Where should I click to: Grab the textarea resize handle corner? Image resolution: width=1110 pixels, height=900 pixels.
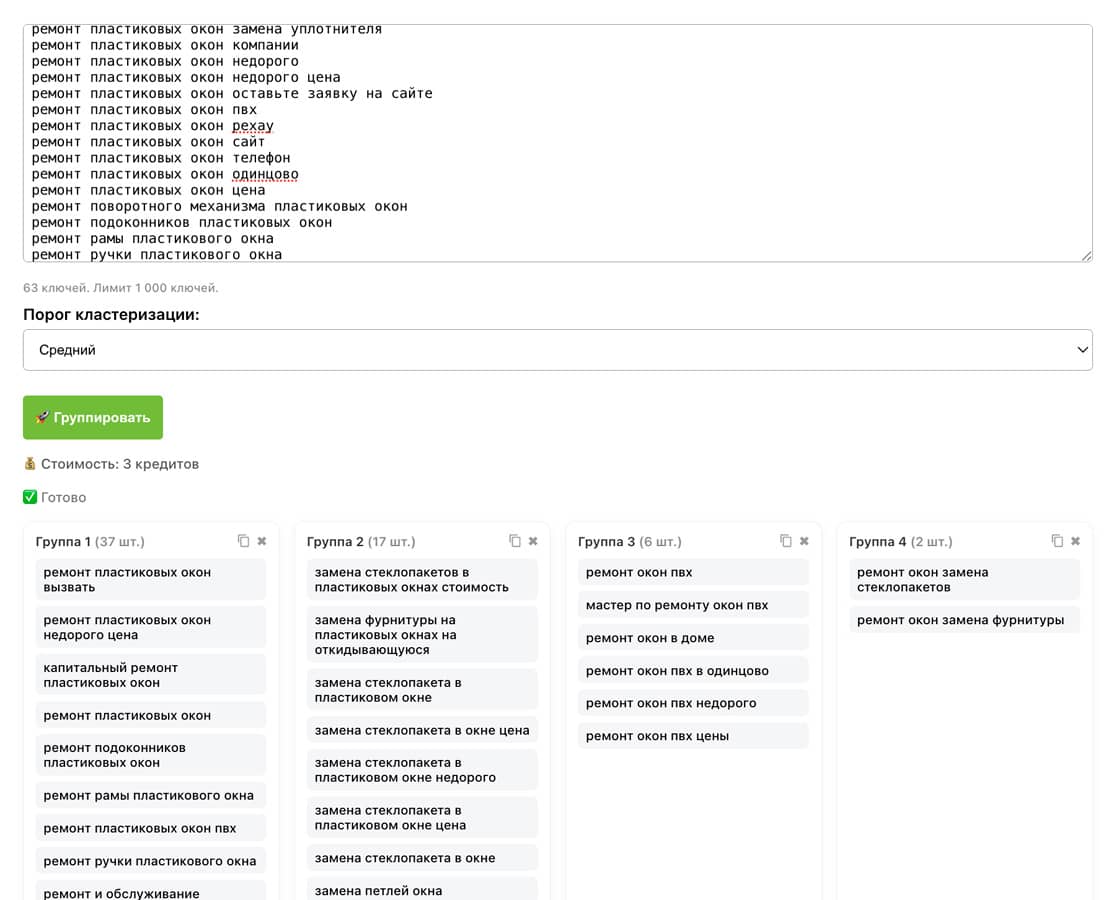(1087, 256)
